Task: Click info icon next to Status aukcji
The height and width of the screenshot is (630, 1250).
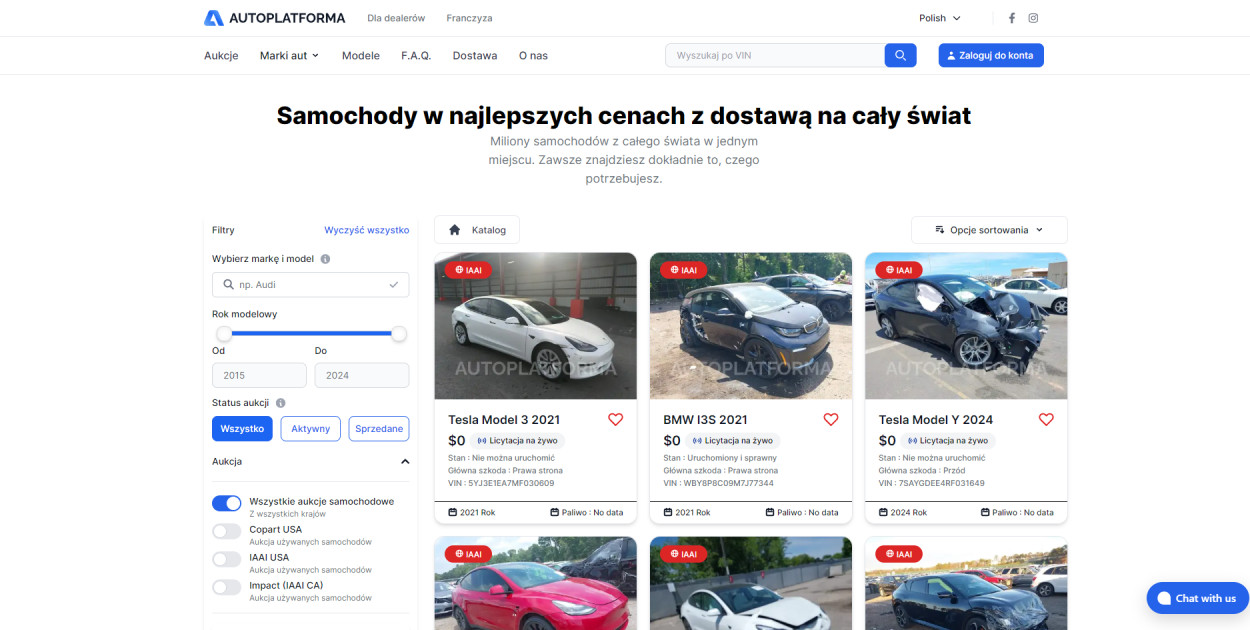Action: (281, 403)
